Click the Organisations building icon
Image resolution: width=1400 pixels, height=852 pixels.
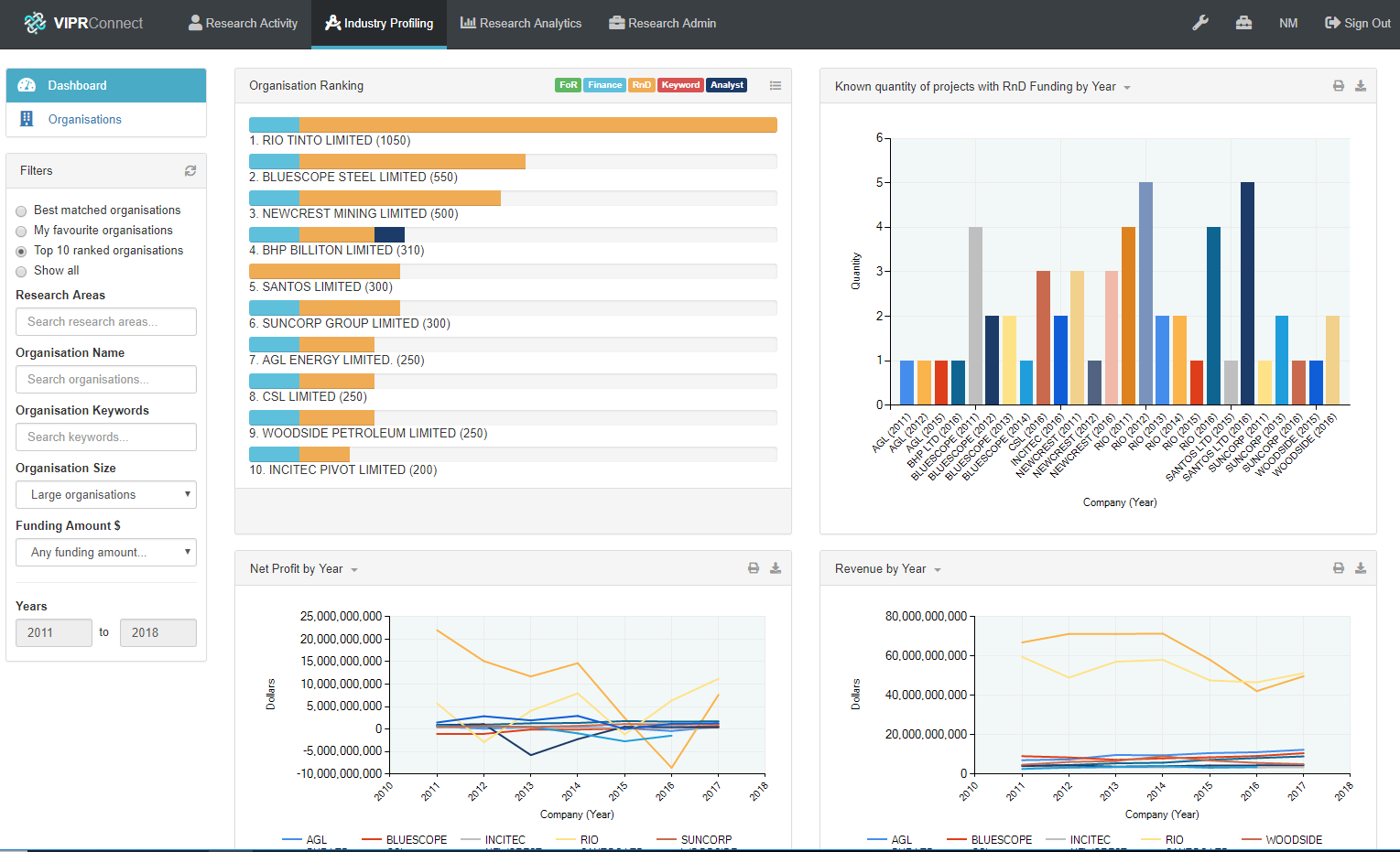click(x=27, y=119)
